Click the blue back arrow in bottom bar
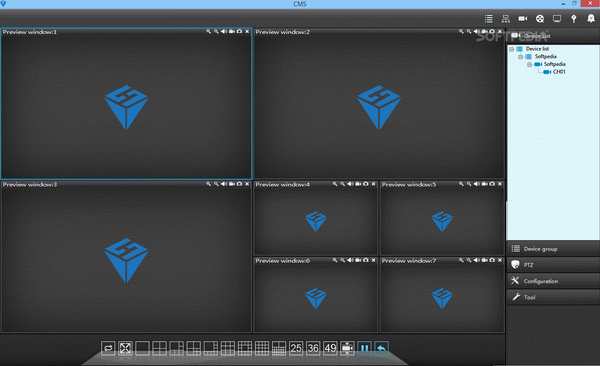The width and height of the screenshot is (600, 366). (x=382, y=348)
